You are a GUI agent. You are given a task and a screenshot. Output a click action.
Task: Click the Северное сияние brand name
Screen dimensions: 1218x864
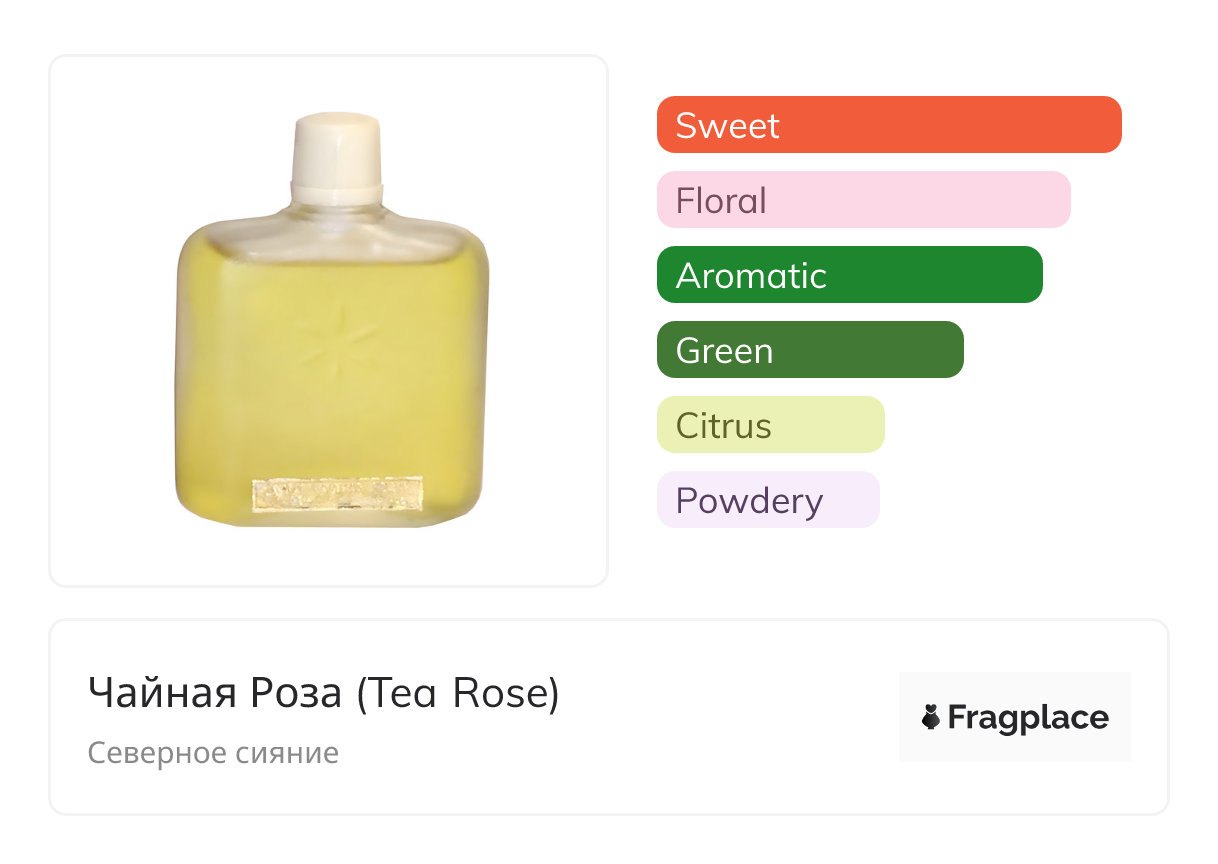pos(213,753)
